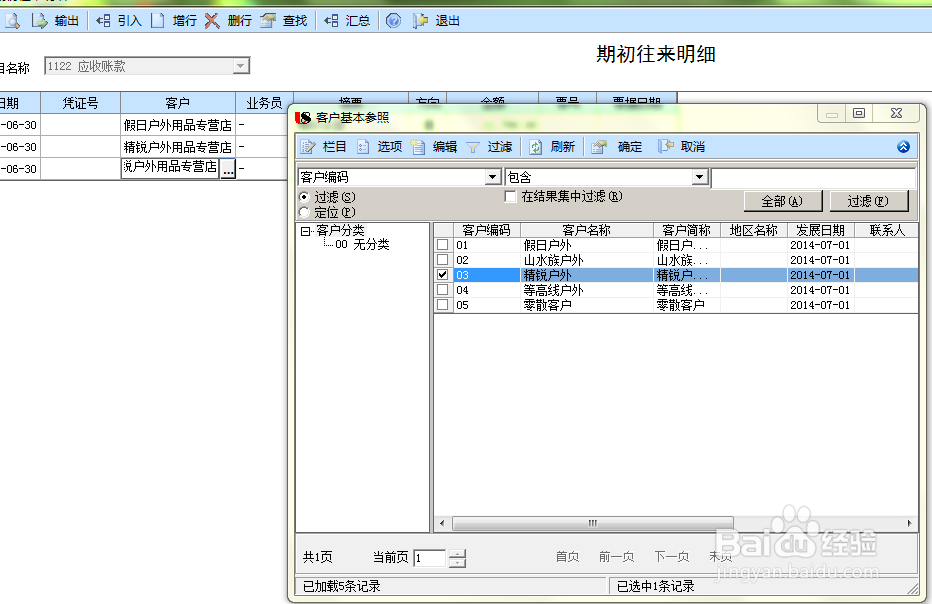Click the 地区名称 column header
The image size is (932, 604).
[754, 230]
